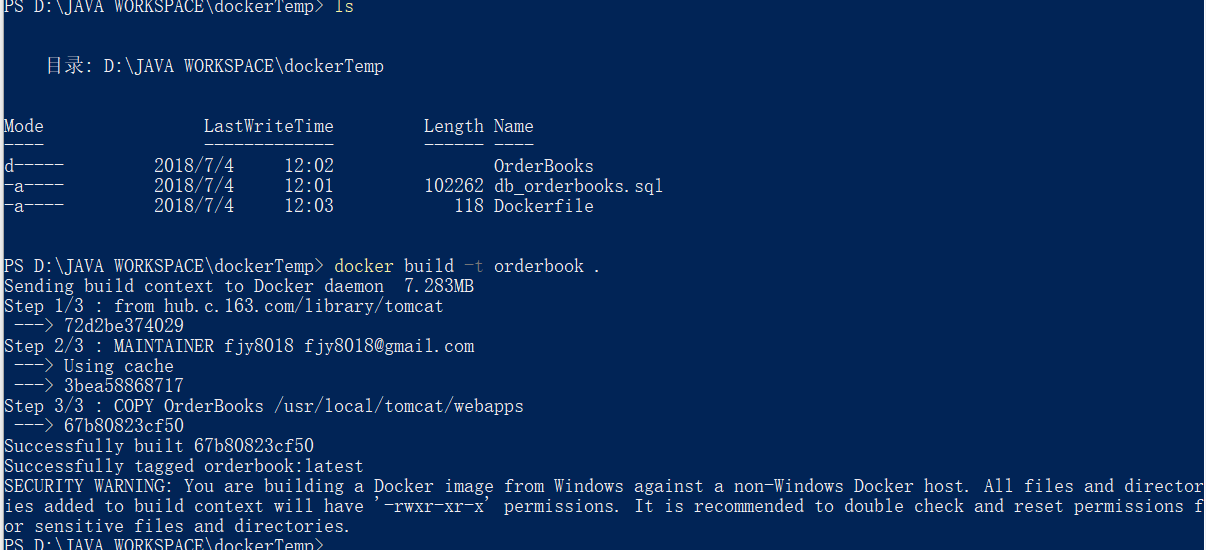1206x550 pixels.
Task: Click the db_orderbooks.sql file name
Action: [x=578, y=186]
